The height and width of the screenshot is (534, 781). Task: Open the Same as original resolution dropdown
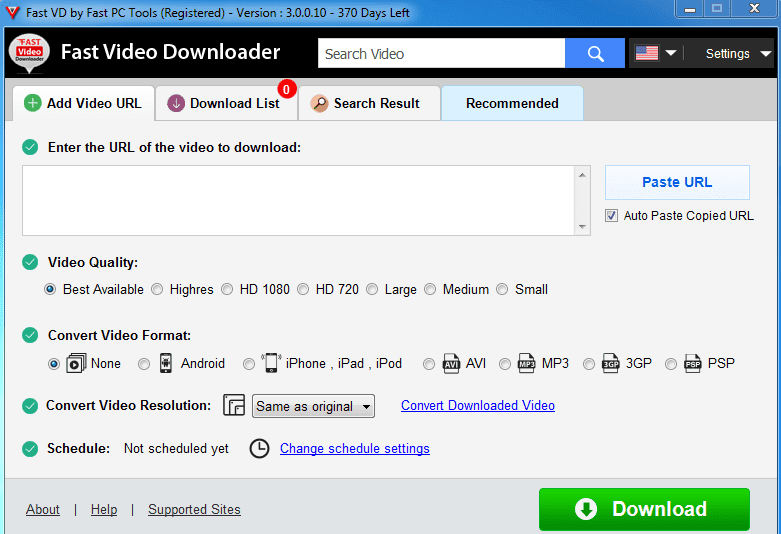tap(313, 406)
